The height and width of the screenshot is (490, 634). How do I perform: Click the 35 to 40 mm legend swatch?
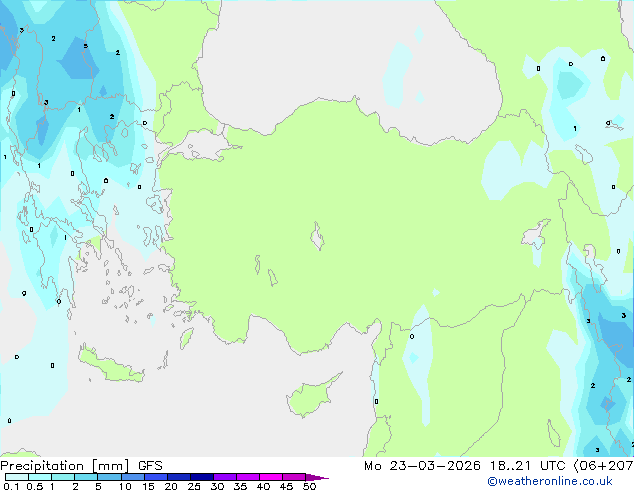[247, 477]
